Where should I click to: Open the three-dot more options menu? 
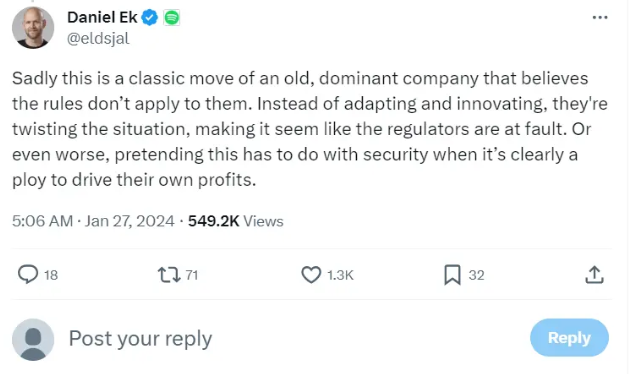pyautogui.click(x=600, y=17)
